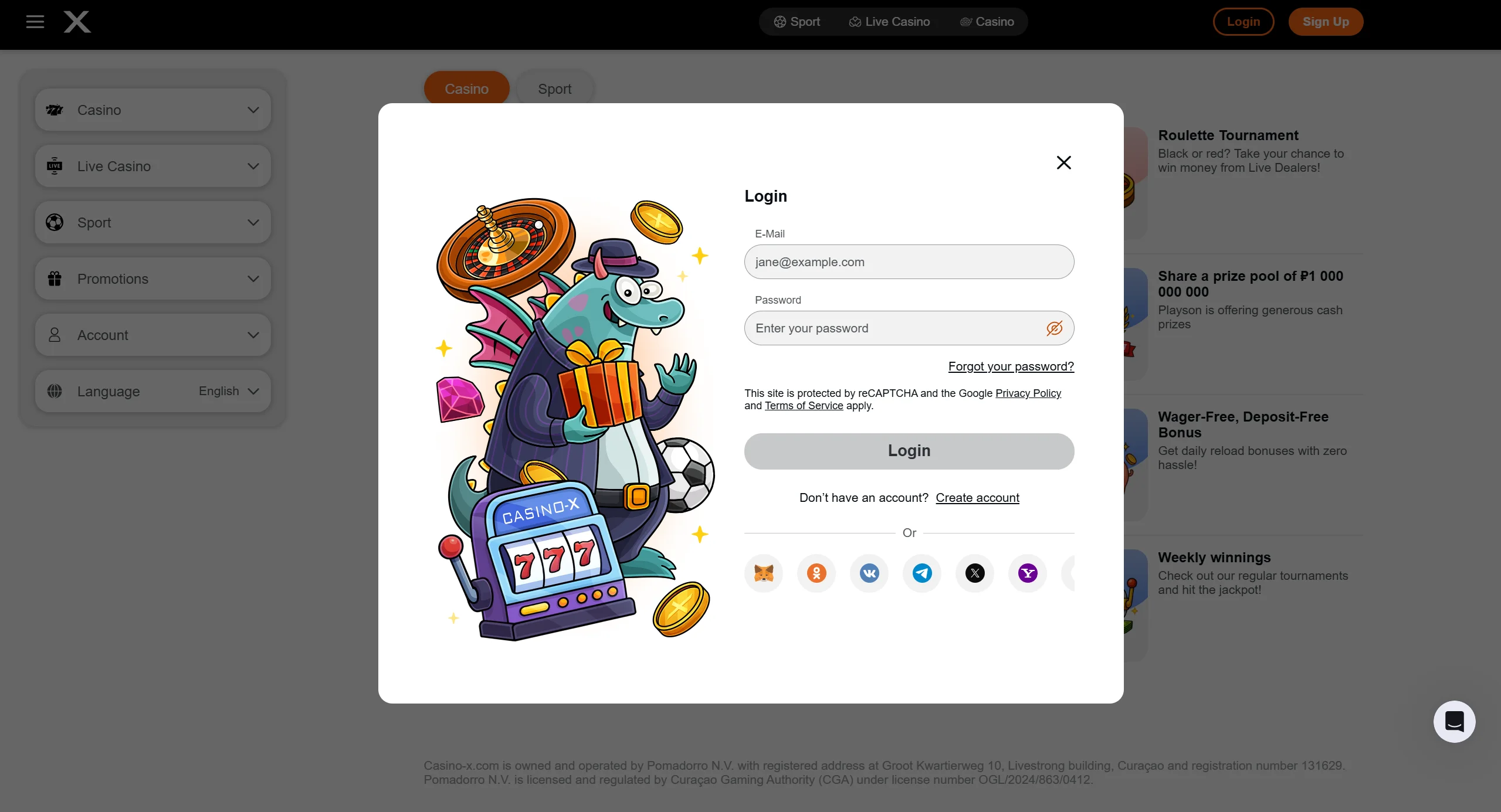Click the Forgot your password link
The image size is (1501, 812).
coord(1011,366)
